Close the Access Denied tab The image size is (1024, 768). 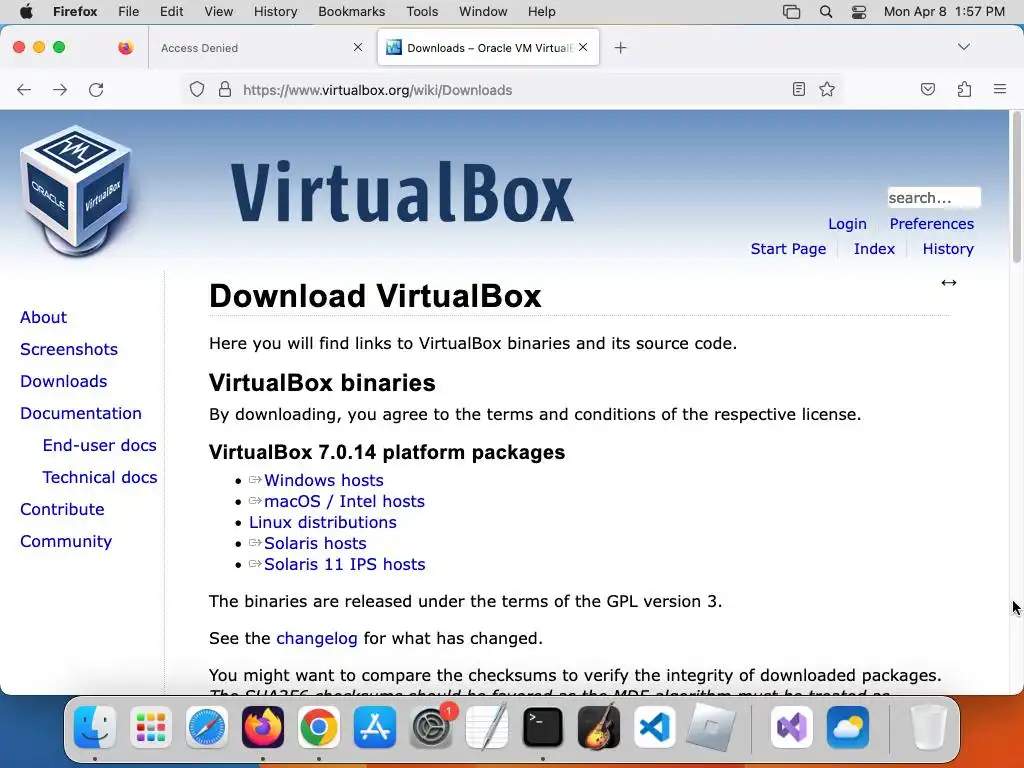tap(358, 47)
